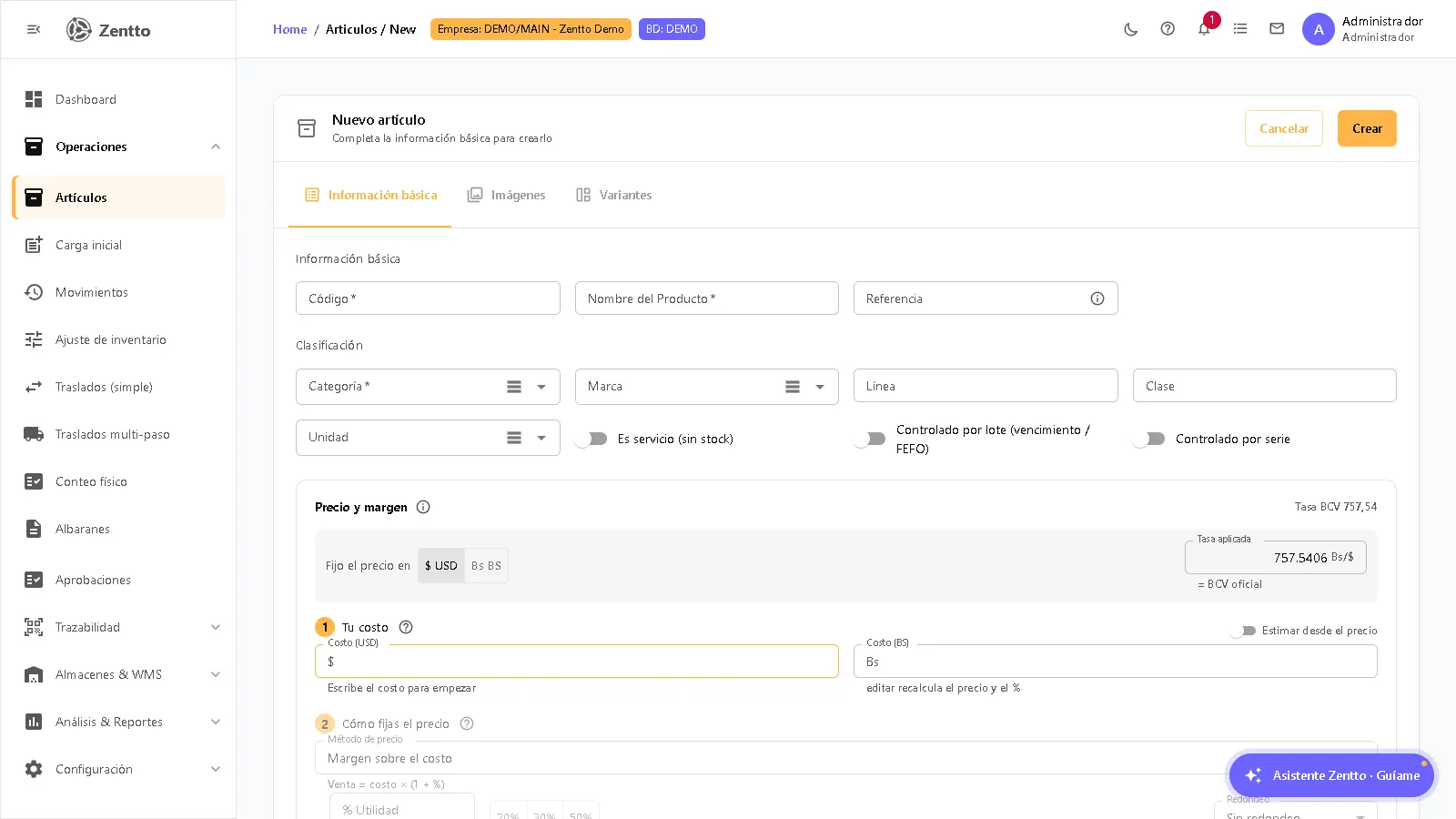
Task: Click the Empresa DEMO/MAIN badge
Action: coord(531,29)
